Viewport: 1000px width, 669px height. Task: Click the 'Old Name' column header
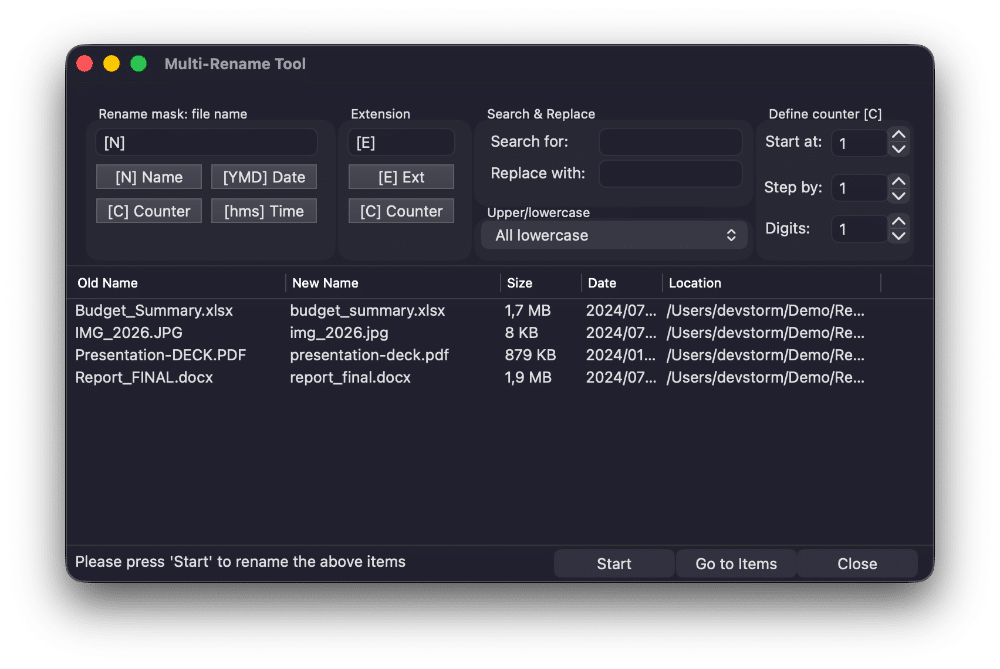click(x=103, y=283)
